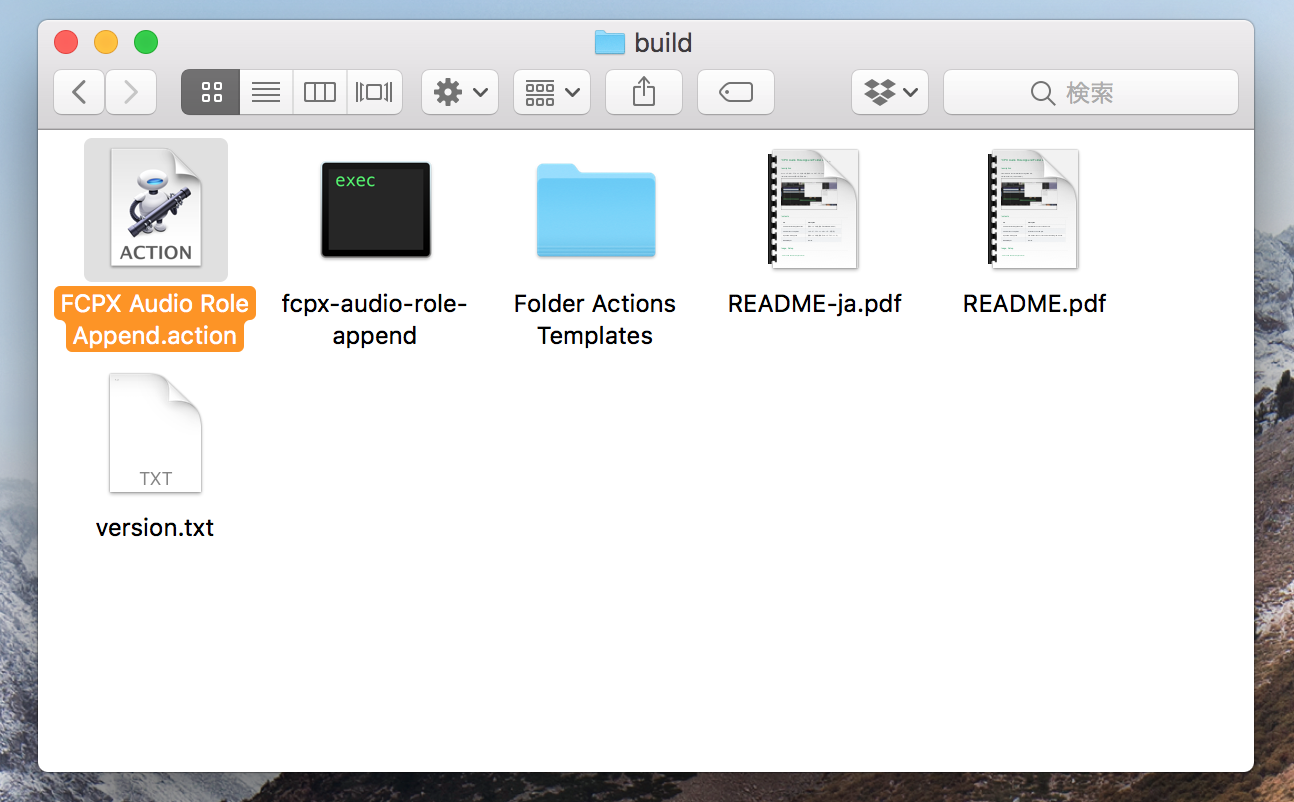The width and height of the screenshot is (1294, 802).
Task: Click the README-ja.pdf file name
Action: tap(815, 304)
